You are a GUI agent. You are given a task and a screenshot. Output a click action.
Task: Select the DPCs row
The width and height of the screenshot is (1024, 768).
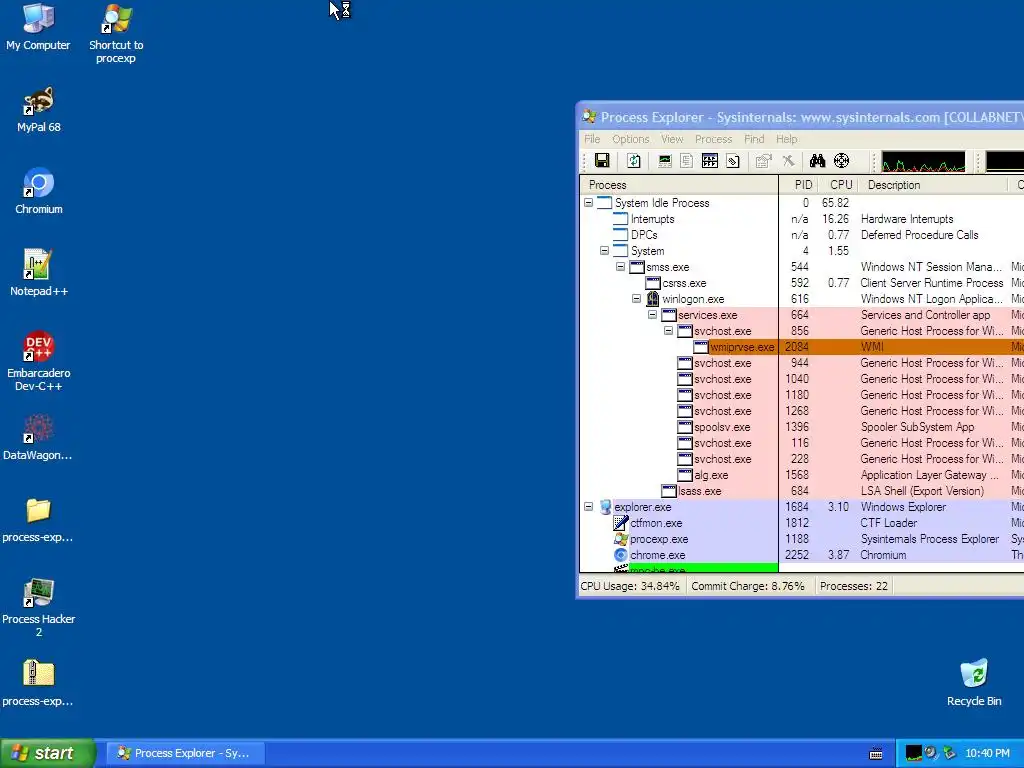point(802,234)
